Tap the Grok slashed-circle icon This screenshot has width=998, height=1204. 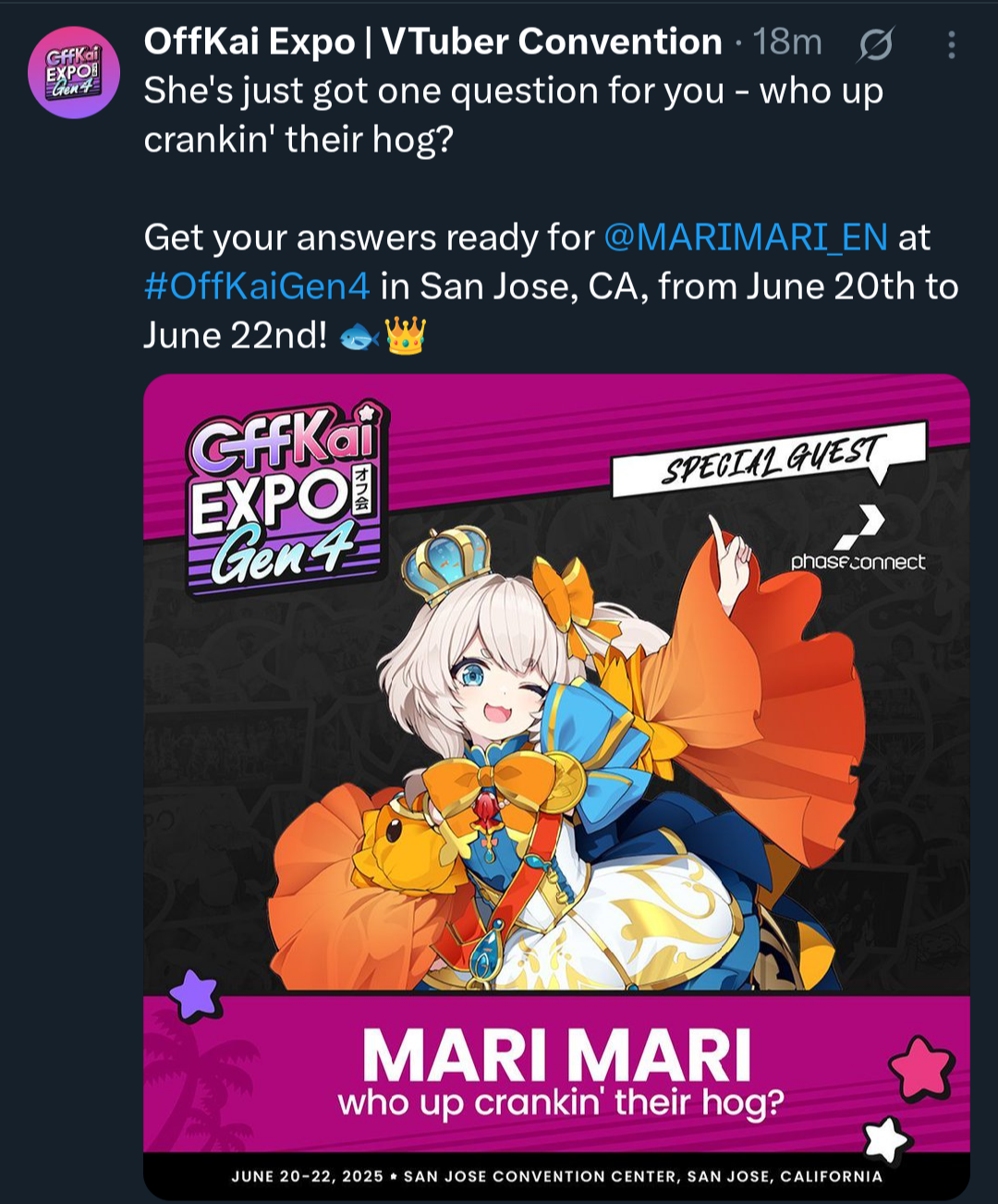[875, 44]
